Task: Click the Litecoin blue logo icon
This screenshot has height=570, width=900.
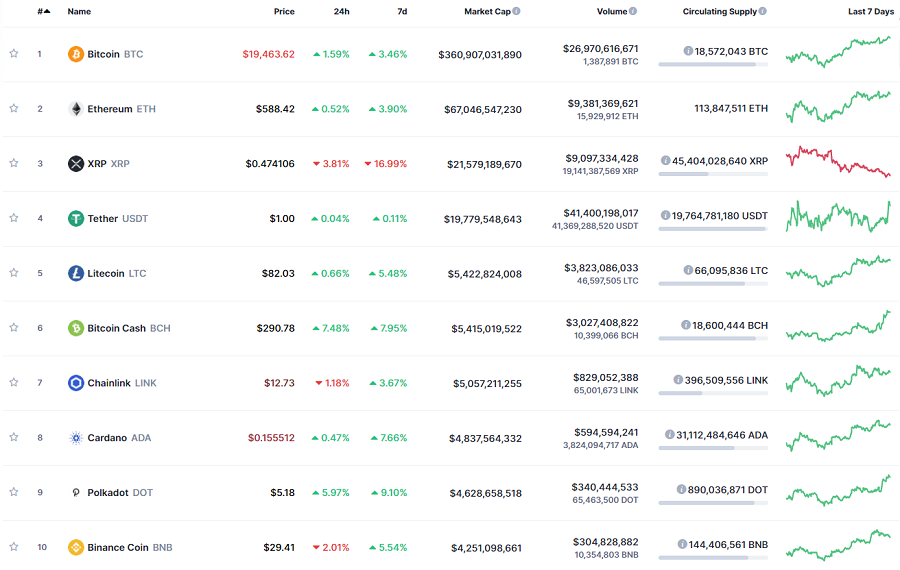Action: (76, 273)
